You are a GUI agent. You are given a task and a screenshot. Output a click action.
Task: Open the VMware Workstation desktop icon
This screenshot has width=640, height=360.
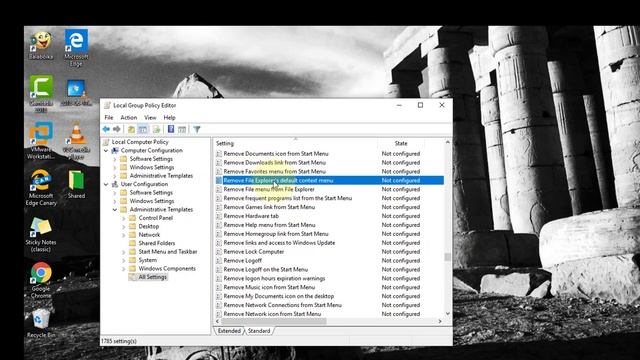41,141
